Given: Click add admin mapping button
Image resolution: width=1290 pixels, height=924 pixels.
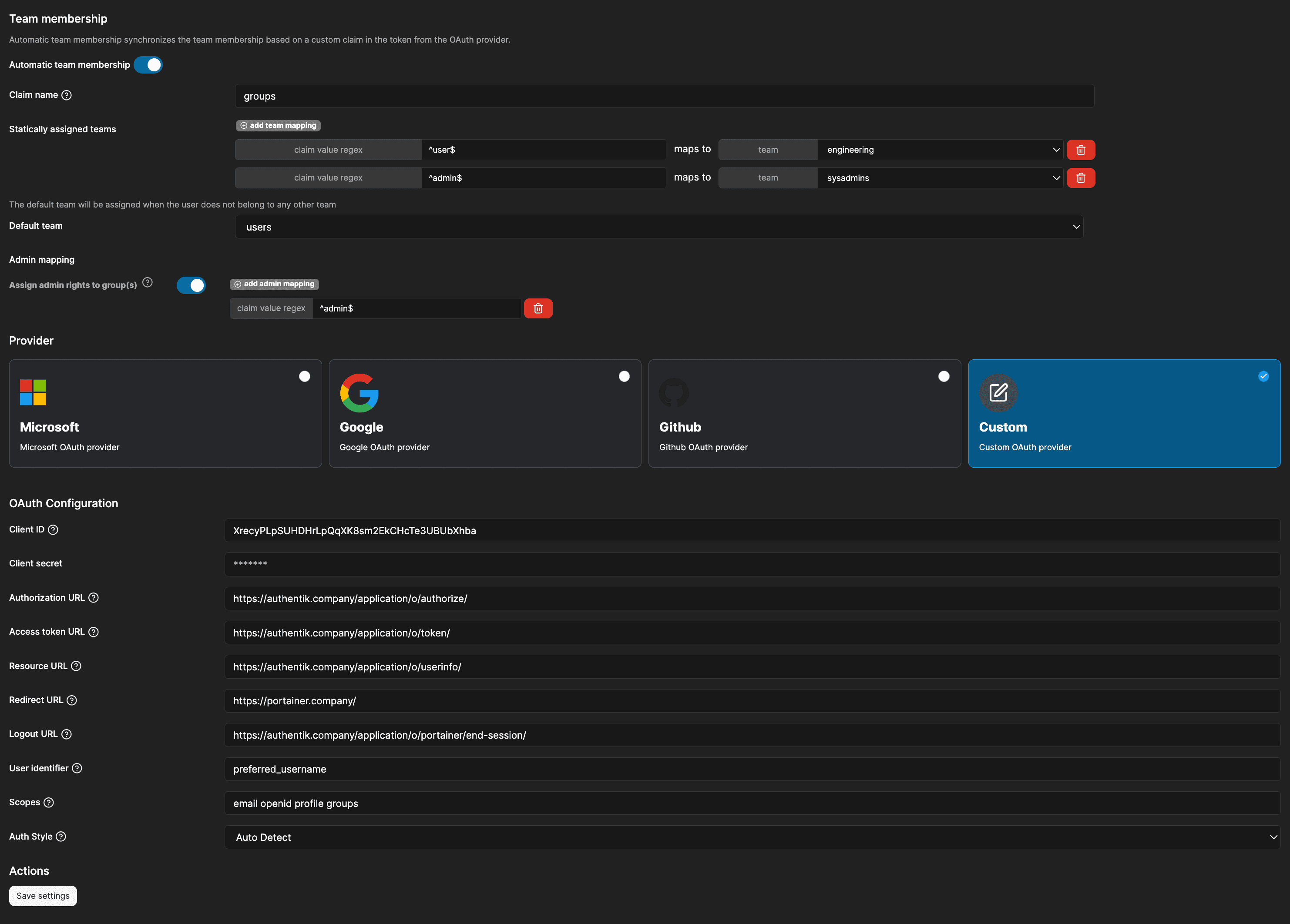Looking at the screenshot, I should click(274, 284).
